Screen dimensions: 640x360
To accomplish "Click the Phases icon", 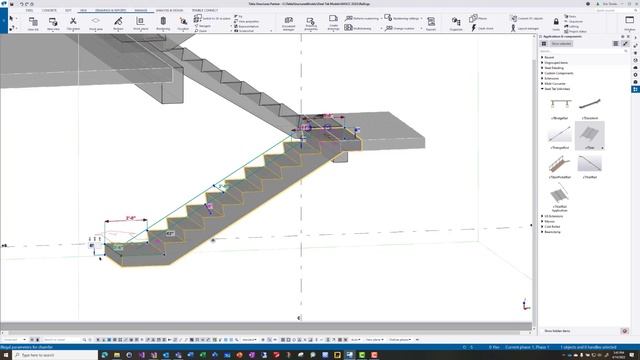I will (x=478, y=18).
